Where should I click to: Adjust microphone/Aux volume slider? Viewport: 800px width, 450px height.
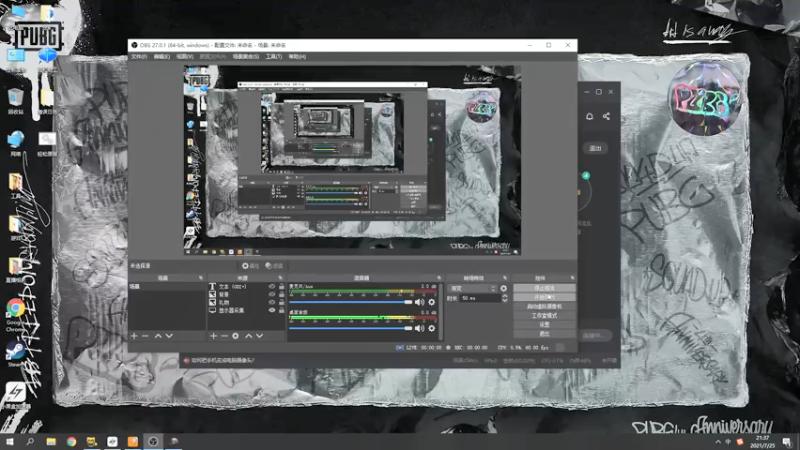pos(351,302)
